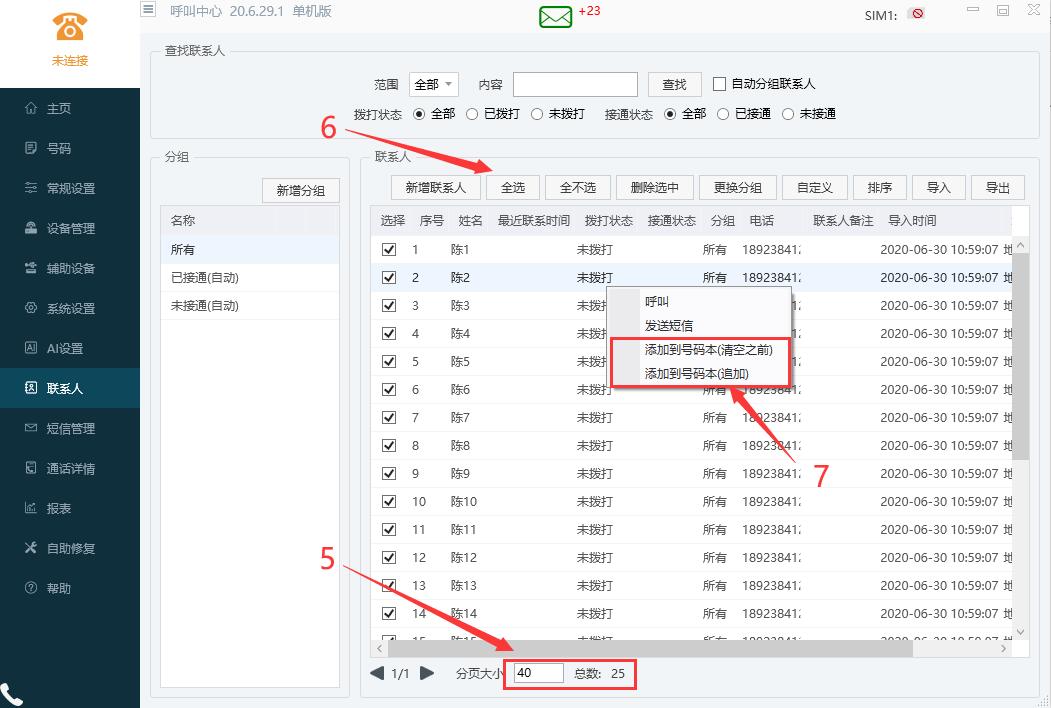Image resolution: width=1051 pixels, height=708 pixels.
Task: Click the 查找 search button
Action: coord(674,84)
